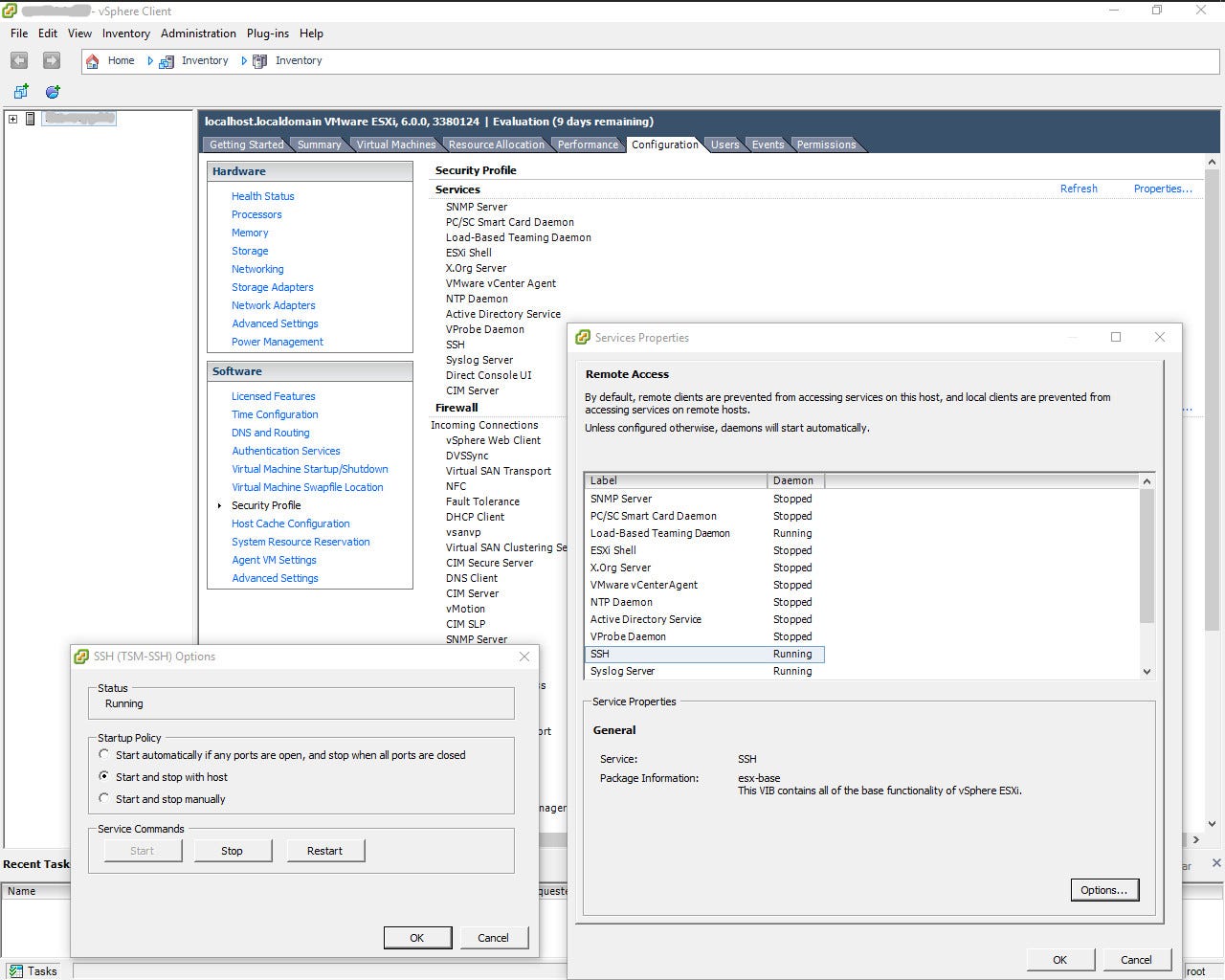This screenshot has height=980, width=1225.
Task: Switch to the Getting Started tab
Action: 246,145
